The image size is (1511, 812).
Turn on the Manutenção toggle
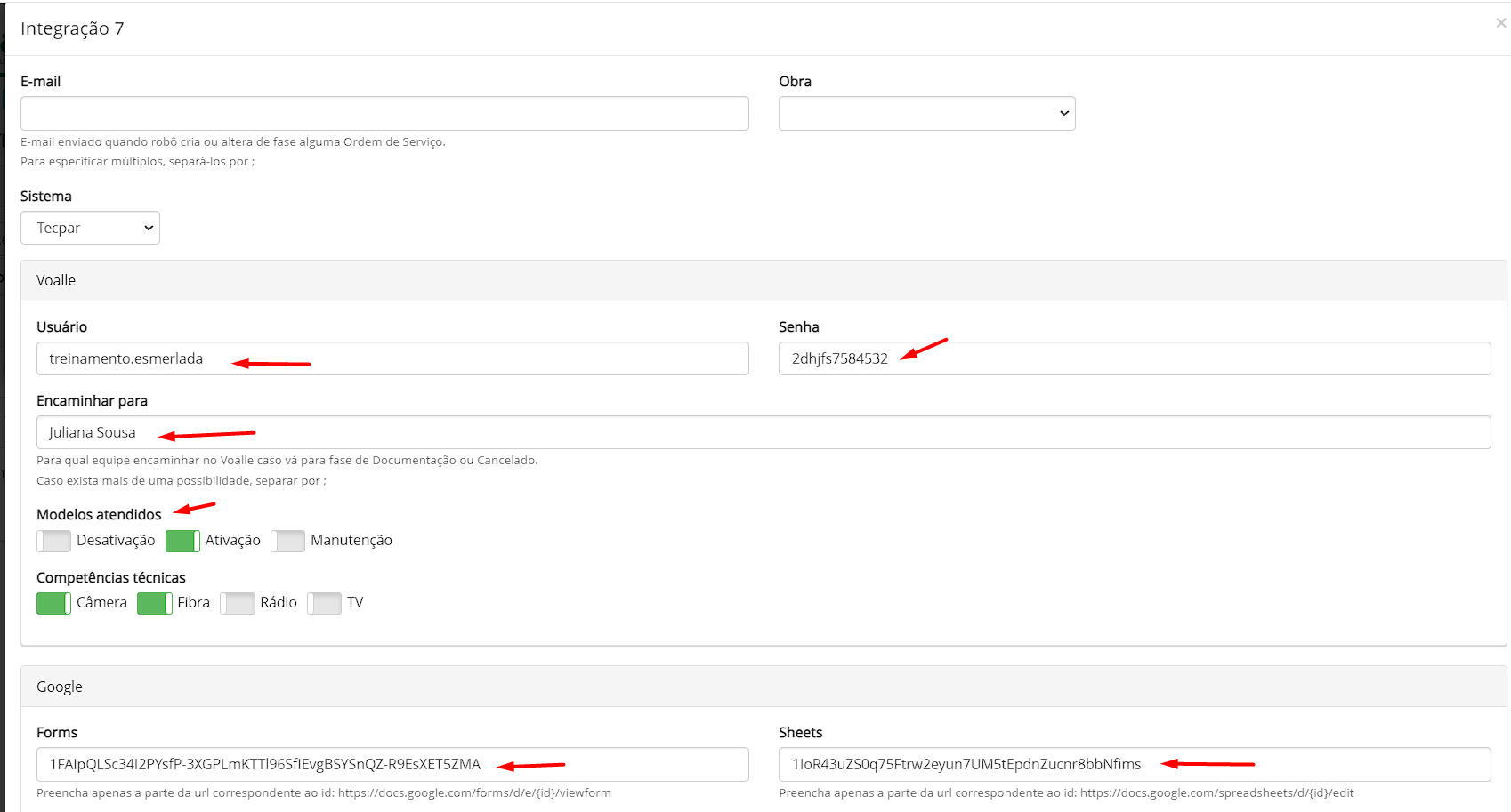(x=287, y=541)
